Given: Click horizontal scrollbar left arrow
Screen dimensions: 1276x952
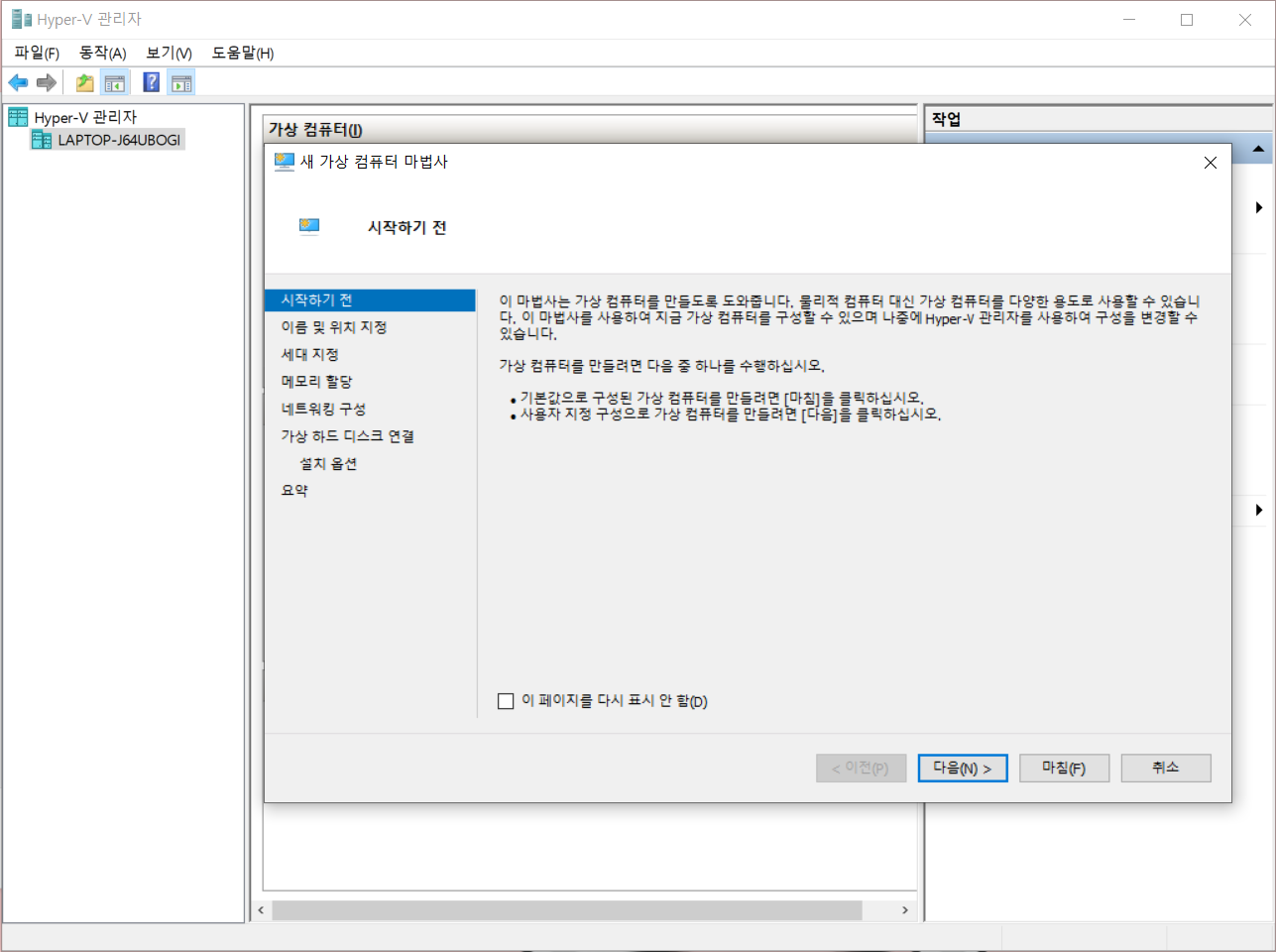Looking at the screenshot, I should (x=262, y=910).
